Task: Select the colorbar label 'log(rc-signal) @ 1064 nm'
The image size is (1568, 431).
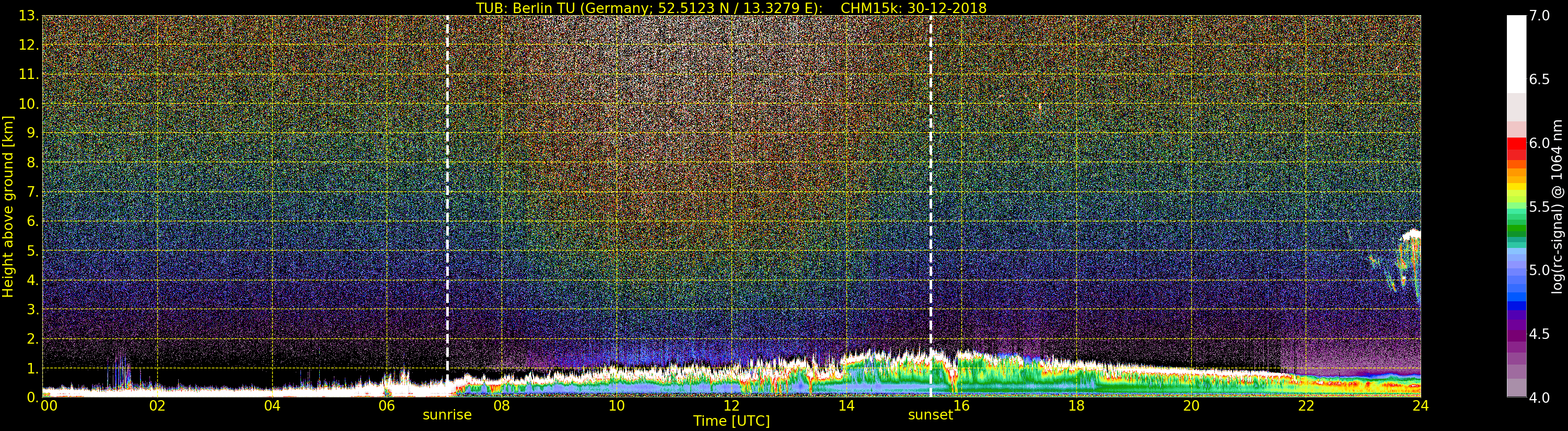Action: 1557,207
